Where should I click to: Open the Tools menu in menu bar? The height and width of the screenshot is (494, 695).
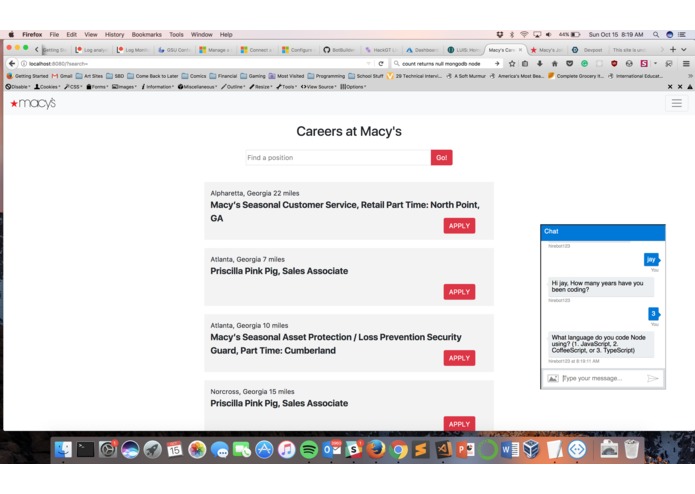click(x=176, y=35)
